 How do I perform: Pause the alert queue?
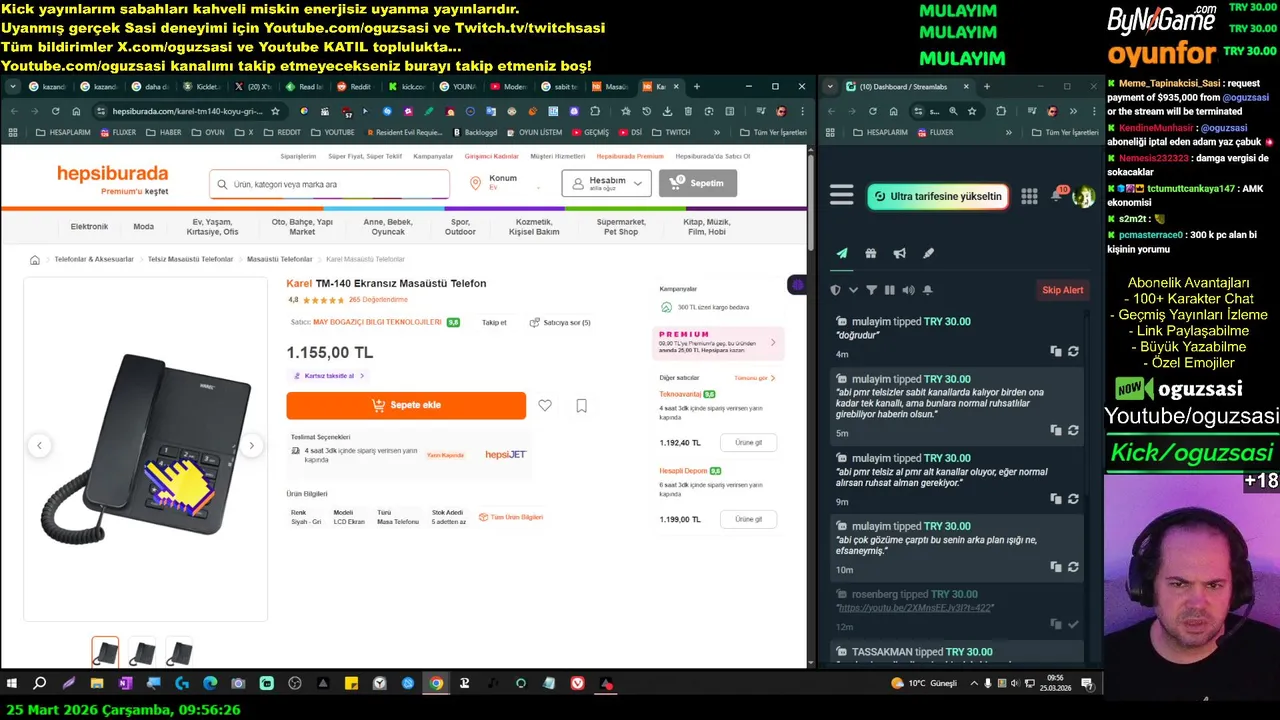pos(889,290)
